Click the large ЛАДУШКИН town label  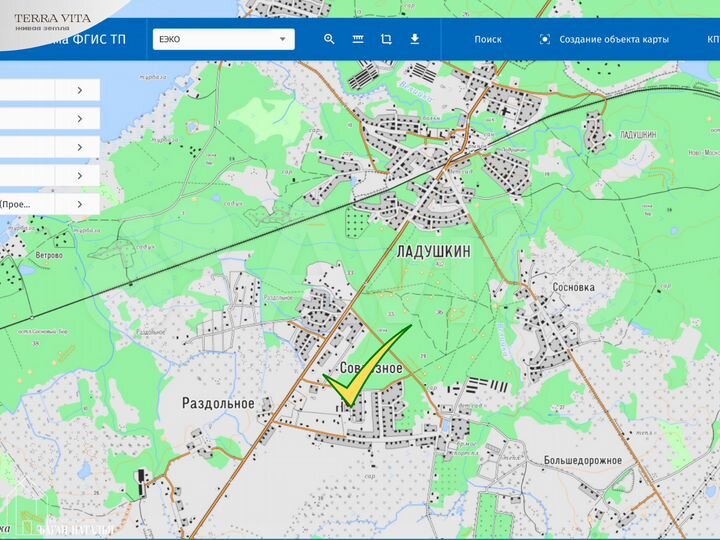pos(434,253)
